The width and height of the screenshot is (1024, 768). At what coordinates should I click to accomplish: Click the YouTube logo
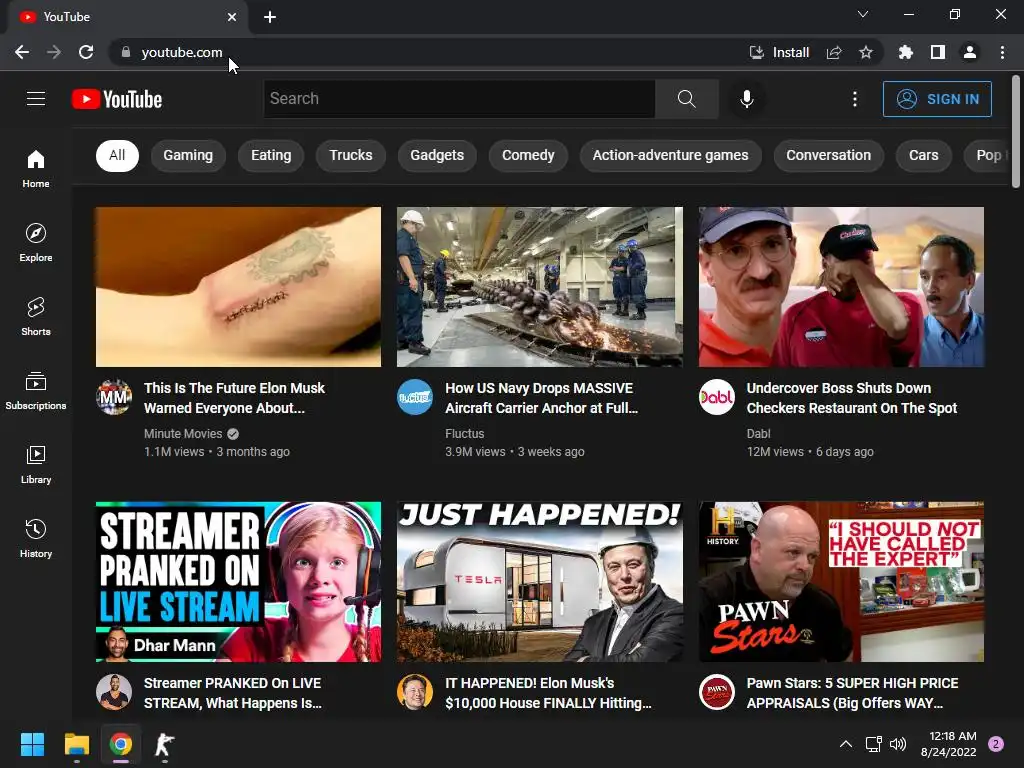117,99
